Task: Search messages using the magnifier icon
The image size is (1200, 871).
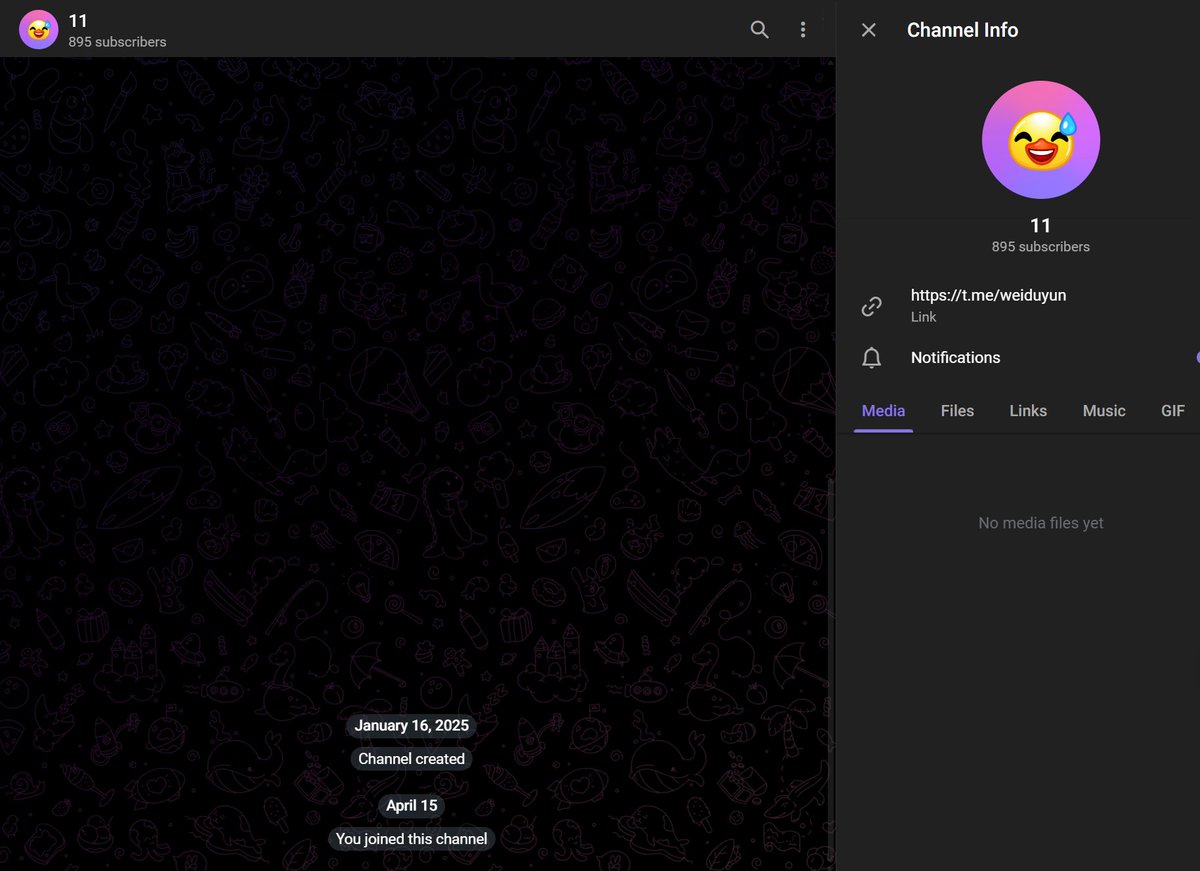Action: (760, 30)
